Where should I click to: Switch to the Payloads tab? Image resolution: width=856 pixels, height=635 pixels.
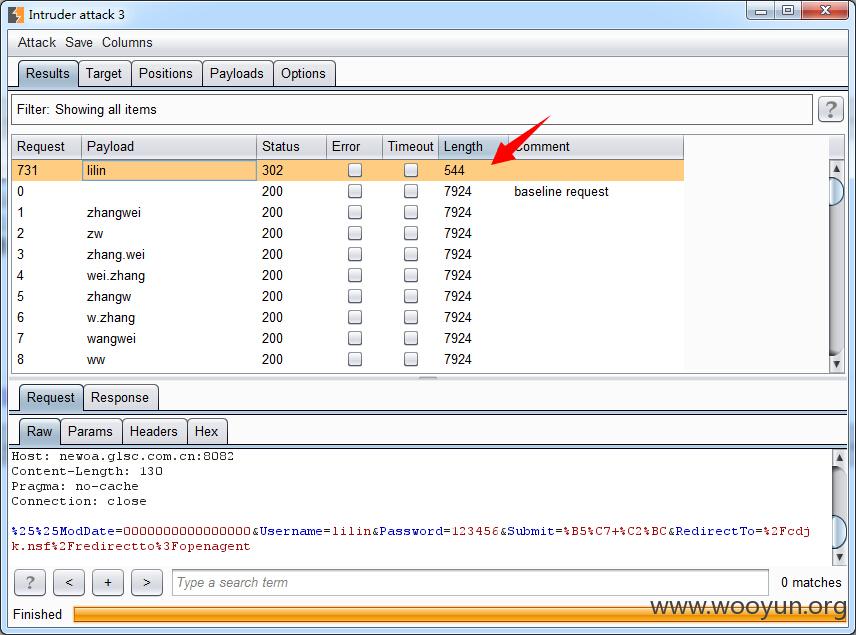[x=236, y=74]
